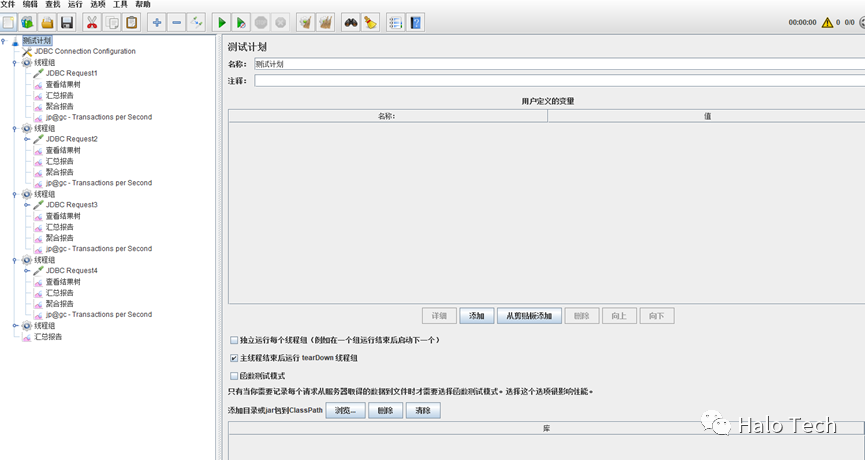The height and width of the screenshot is (460, 865).
Task: Open the 工具 menu
Action: tap(120, 4)
